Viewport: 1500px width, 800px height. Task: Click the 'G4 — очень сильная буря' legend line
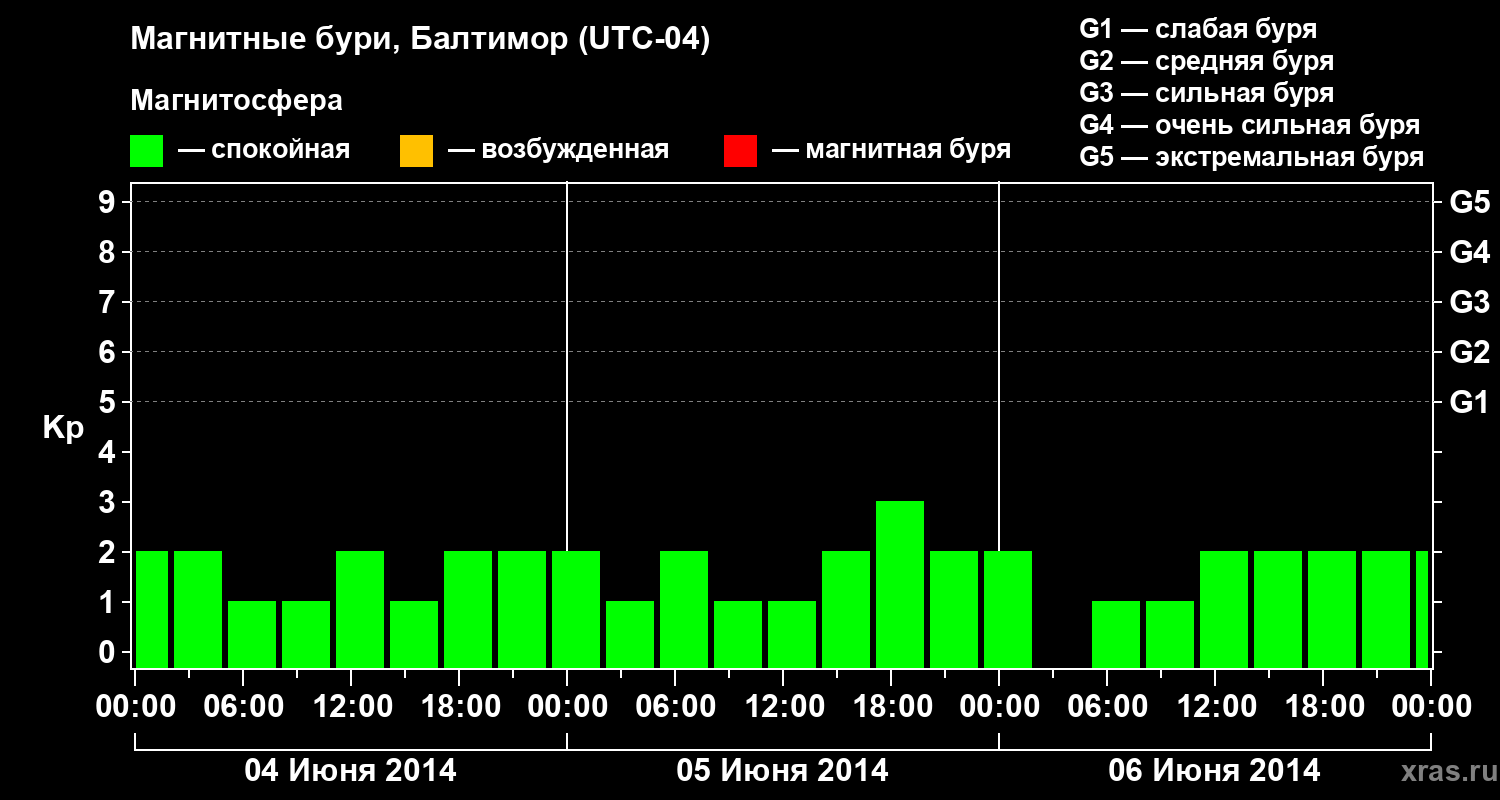[1250, 125]
